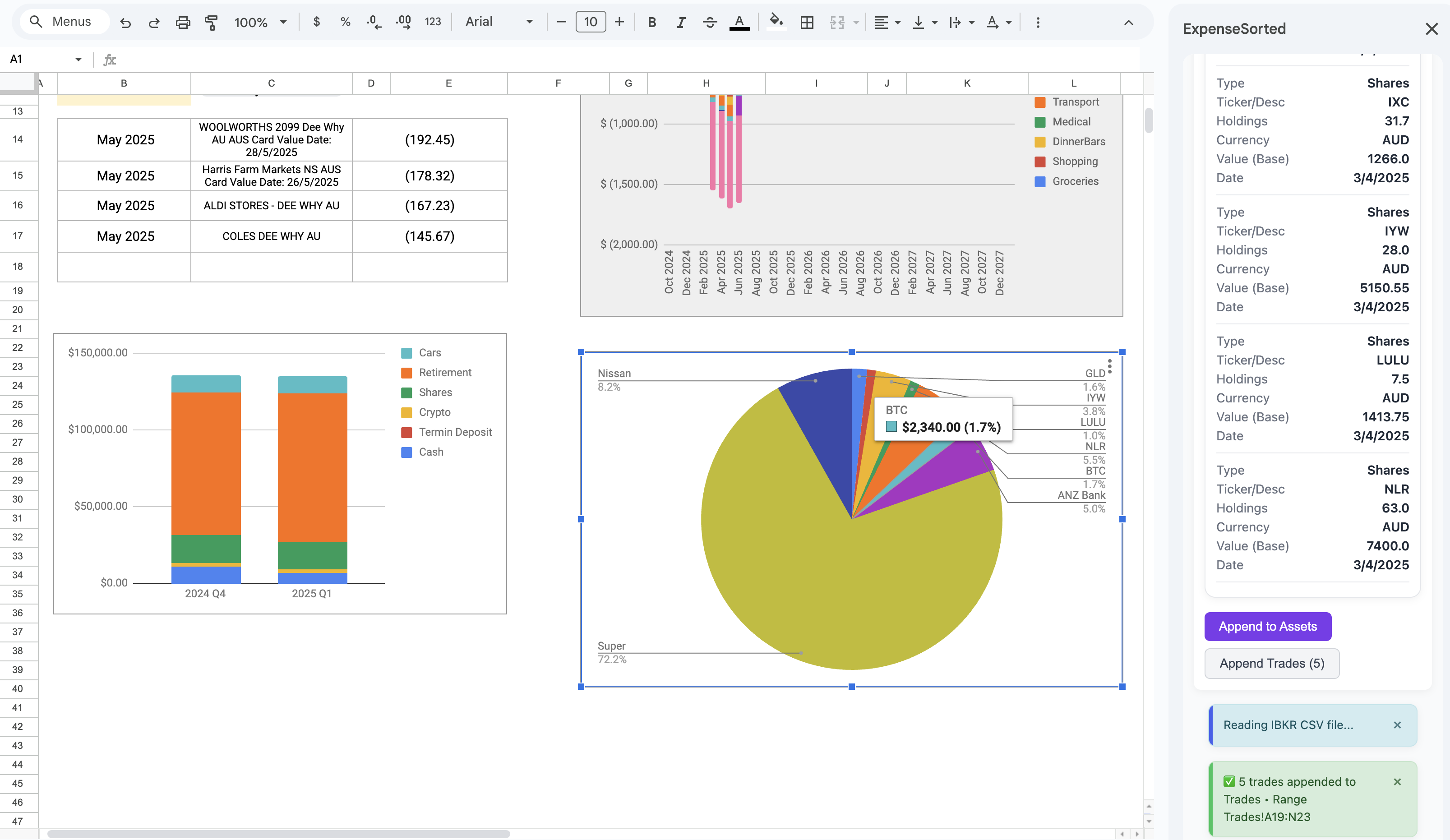Open fill color picker
The height and width of the screenshot is (840, 1450).
click(776, 22)
